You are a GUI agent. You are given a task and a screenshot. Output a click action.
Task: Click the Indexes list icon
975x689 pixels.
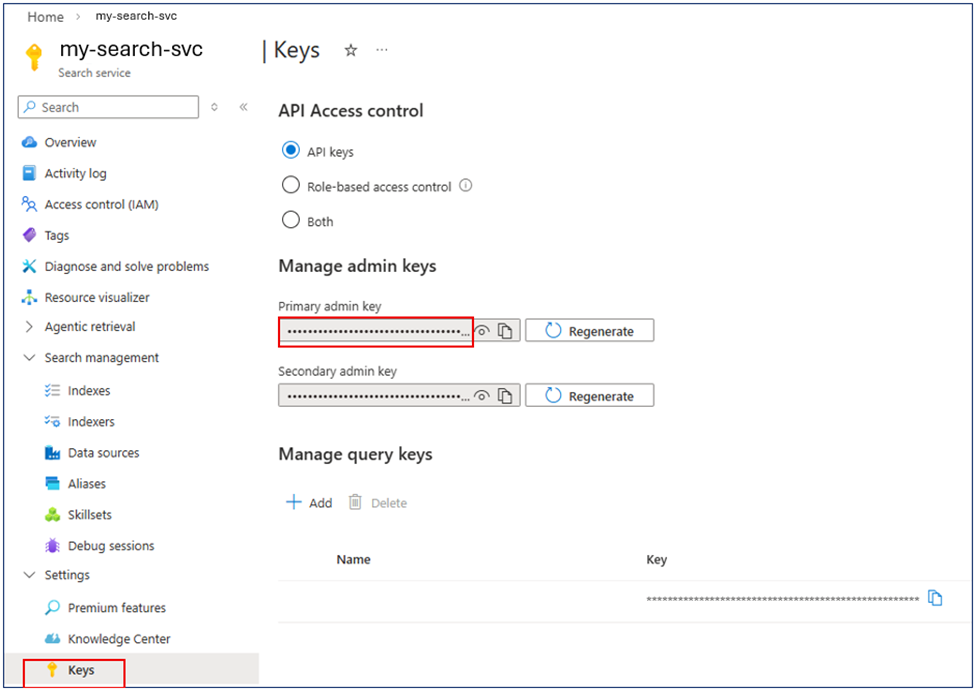pyautogui.click(x=52, y=391)
